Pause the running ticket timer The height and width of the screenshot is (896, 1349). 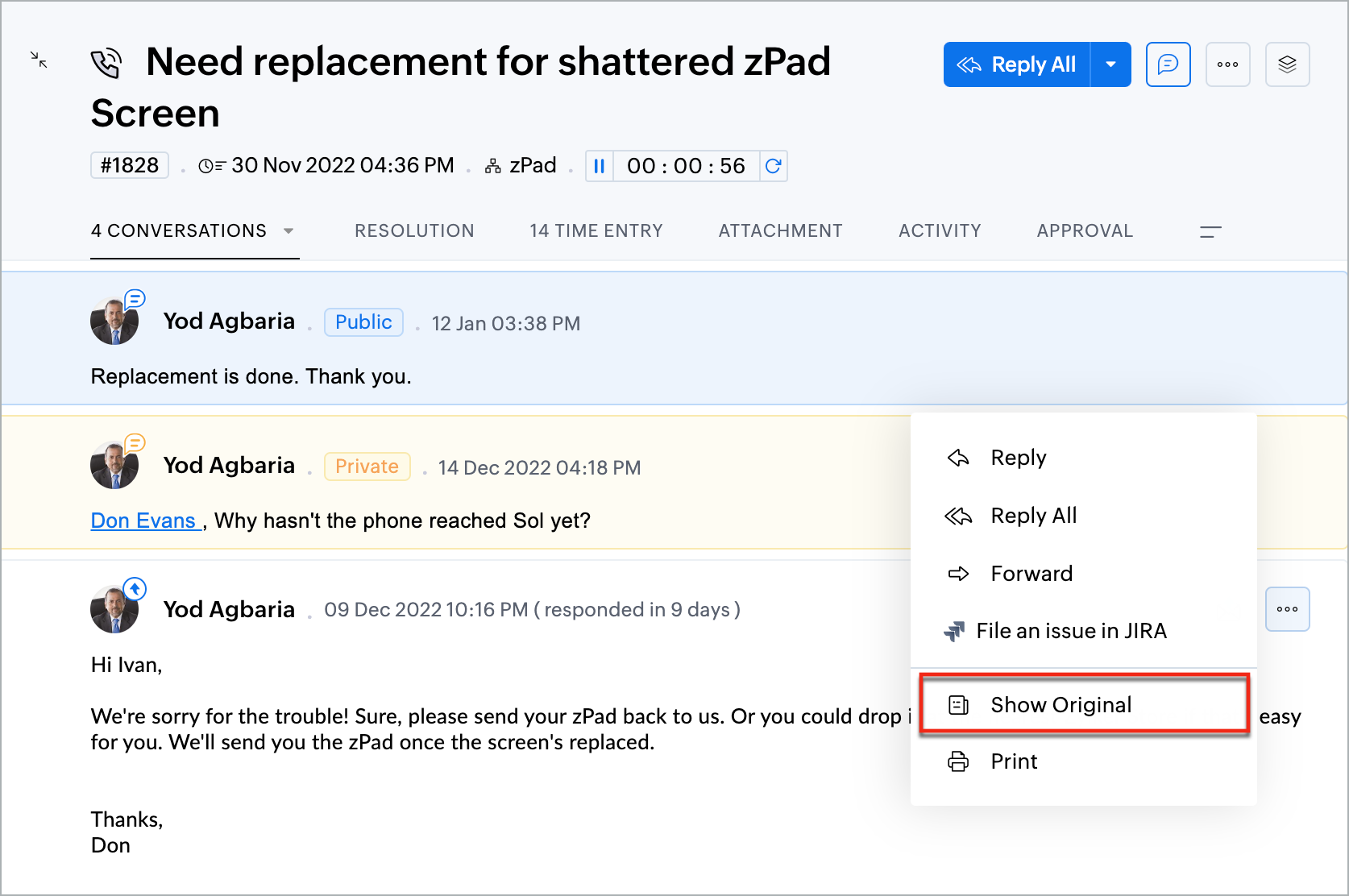(600, 166)
